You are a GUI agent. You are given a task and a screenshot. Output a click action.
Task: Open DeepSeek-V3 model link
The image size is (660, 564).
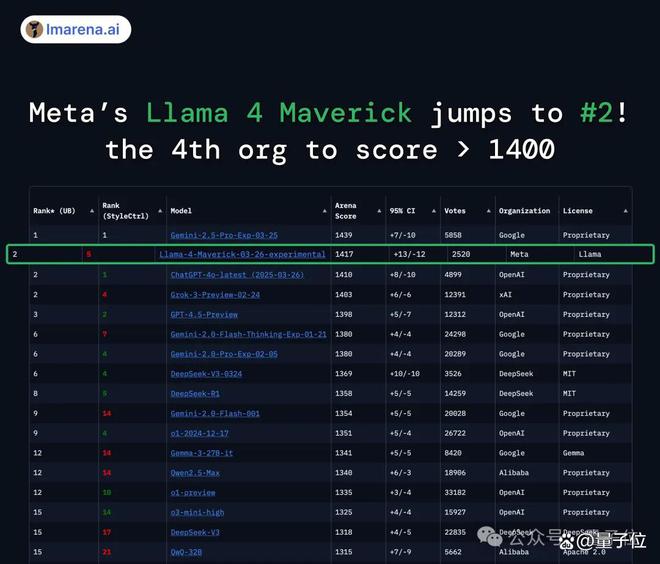click(195, 532)
